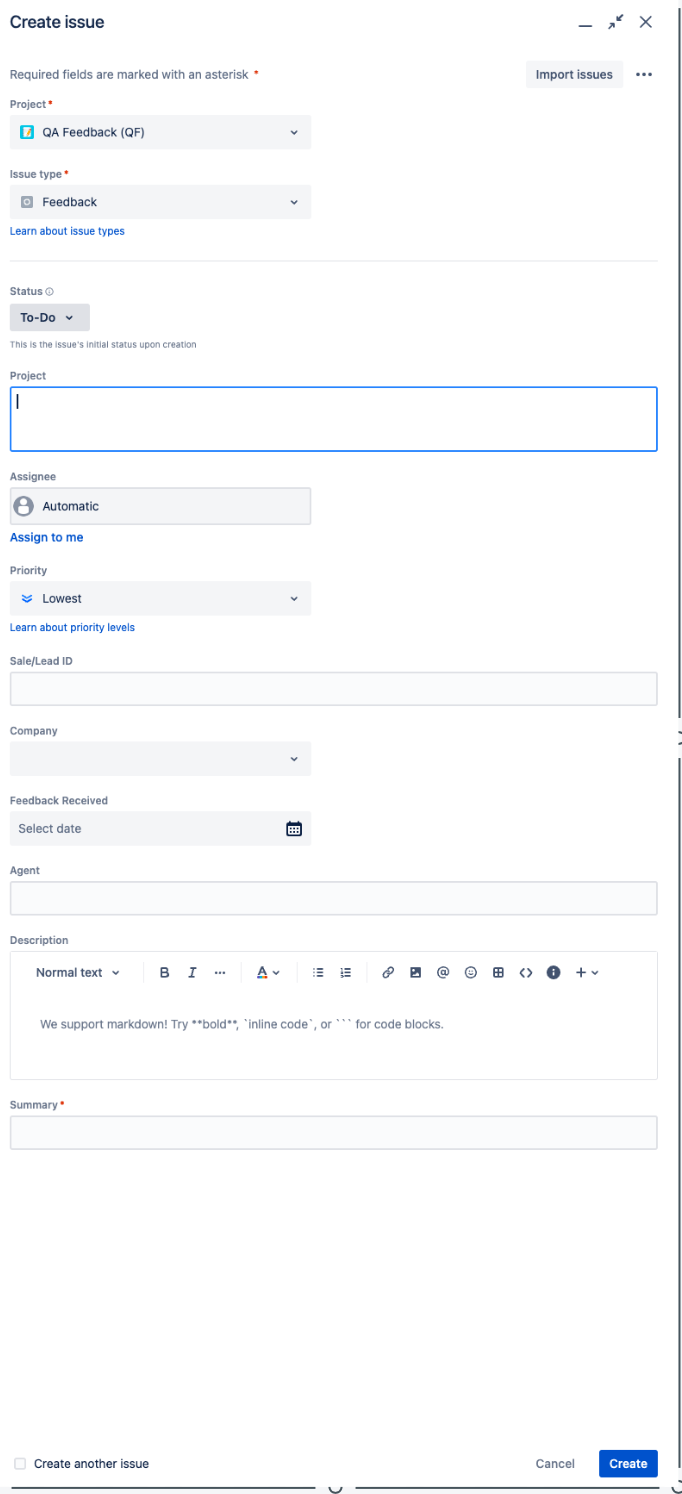Mention a user with the @ icon
The image size is (682, 1494).
click(443, 972)
